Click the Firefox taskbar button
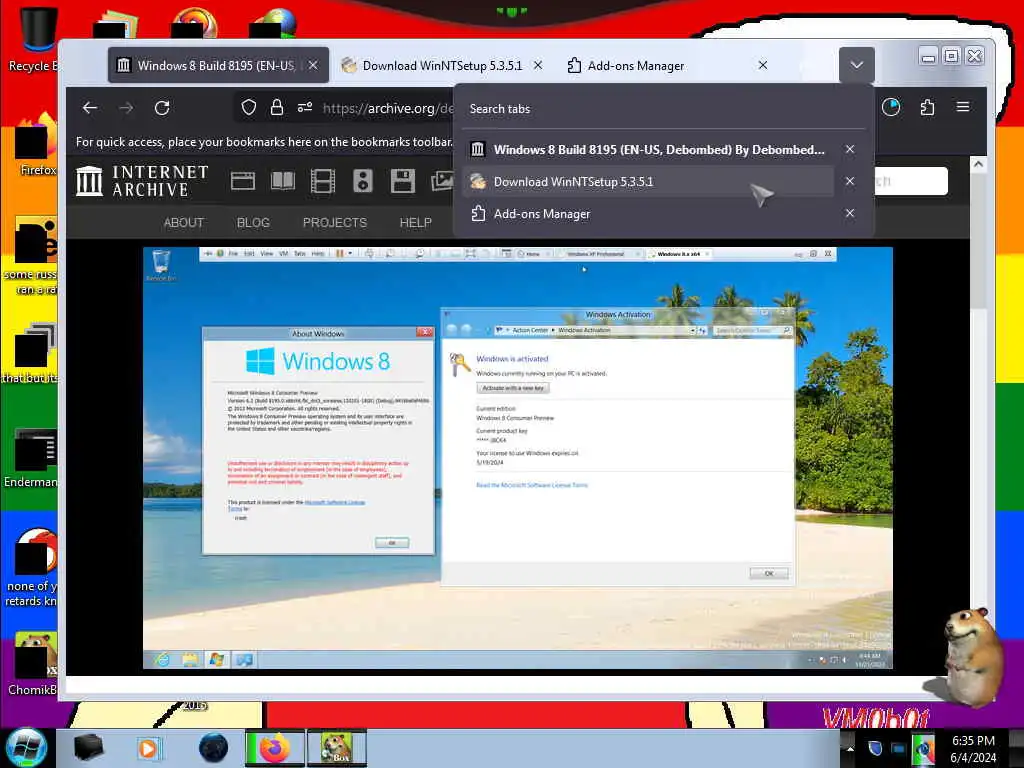The width and height of the screenshot is (1024, 768). [274, 748]
